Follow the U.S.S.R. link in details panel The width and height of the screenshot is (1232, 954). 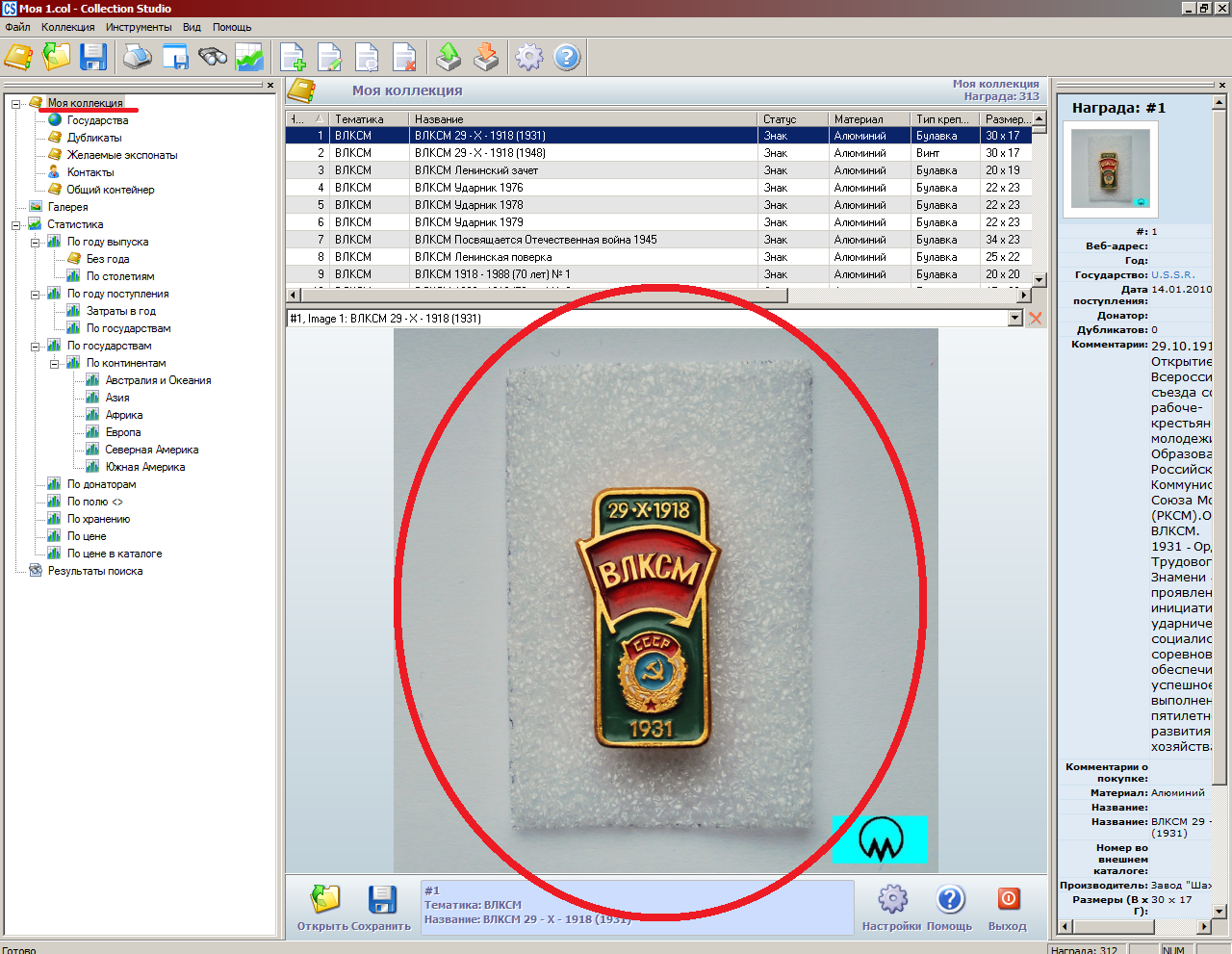click(1173, 274)
